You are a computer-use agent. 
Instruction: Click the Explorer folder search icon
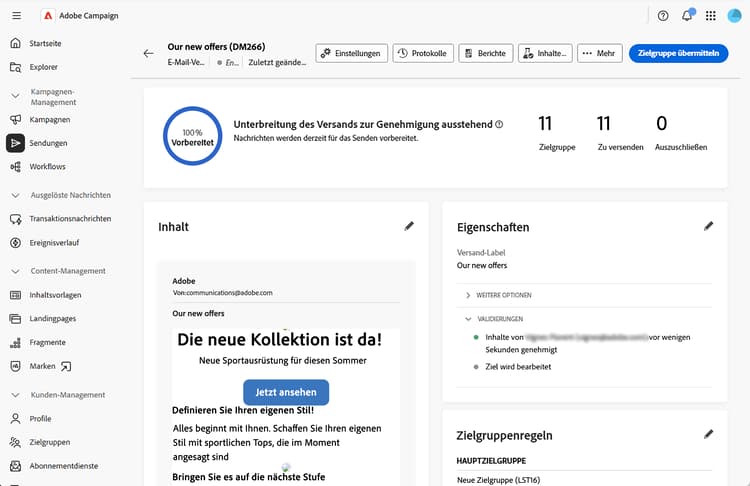(16, 67)
